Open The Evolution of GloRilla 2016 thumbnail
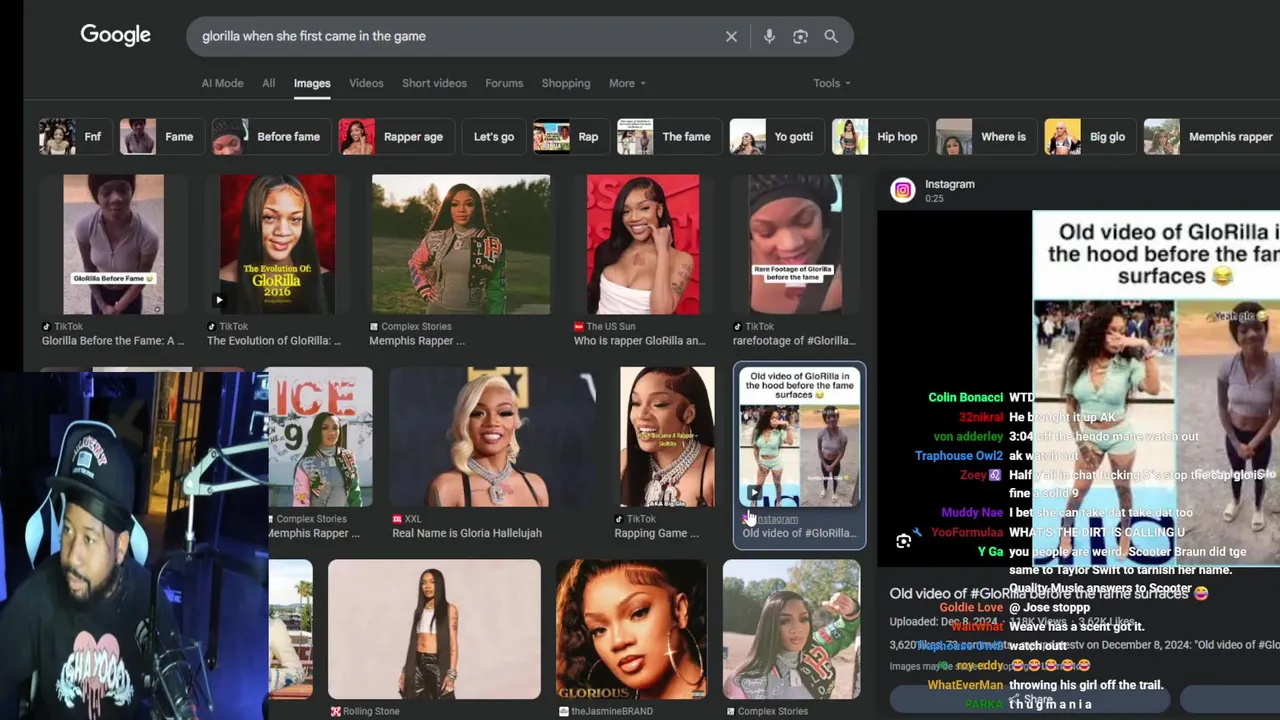 click(x=277, y=244)
